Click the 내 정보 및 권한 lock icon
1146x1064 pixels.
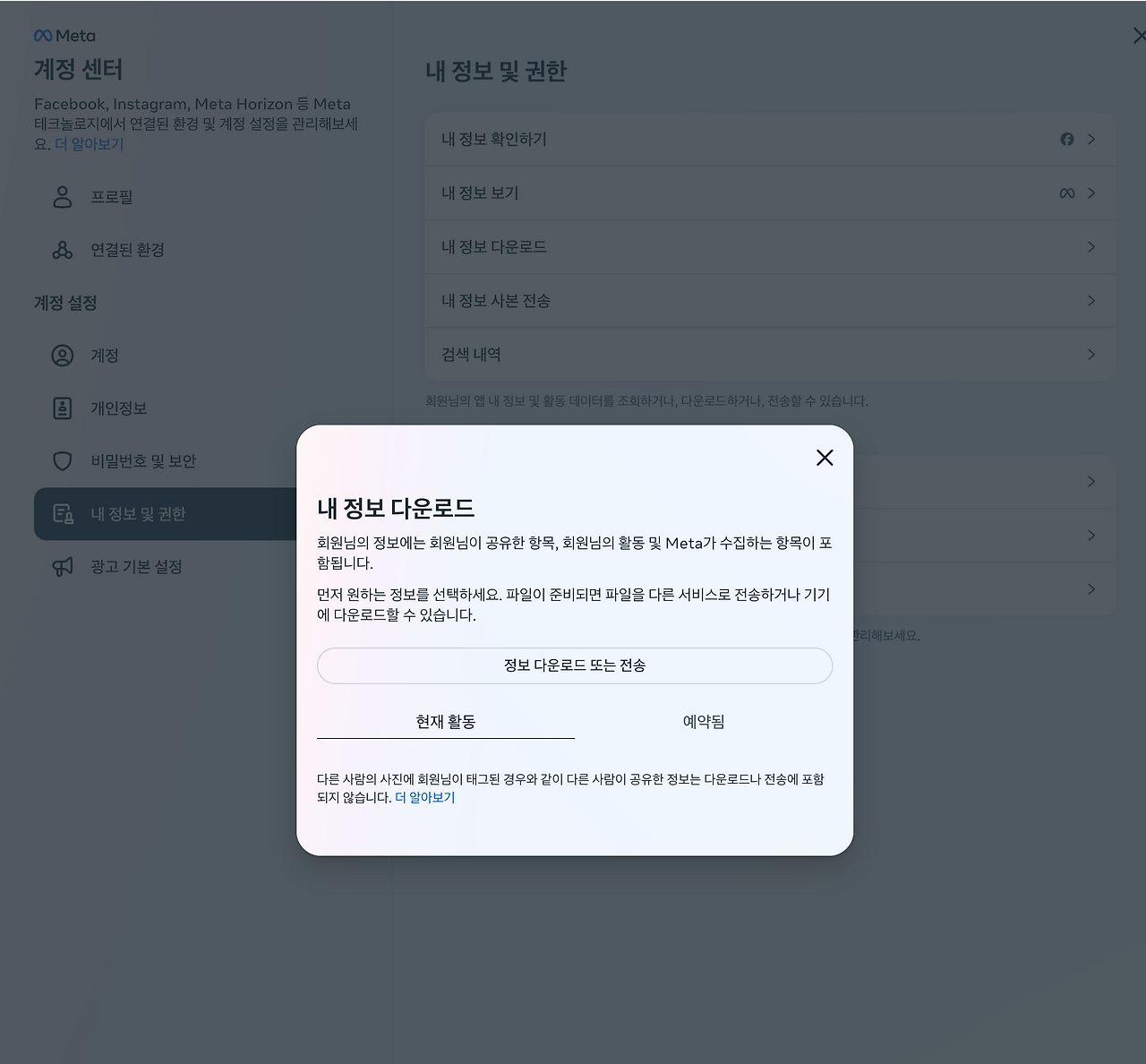tap(61, 513)
